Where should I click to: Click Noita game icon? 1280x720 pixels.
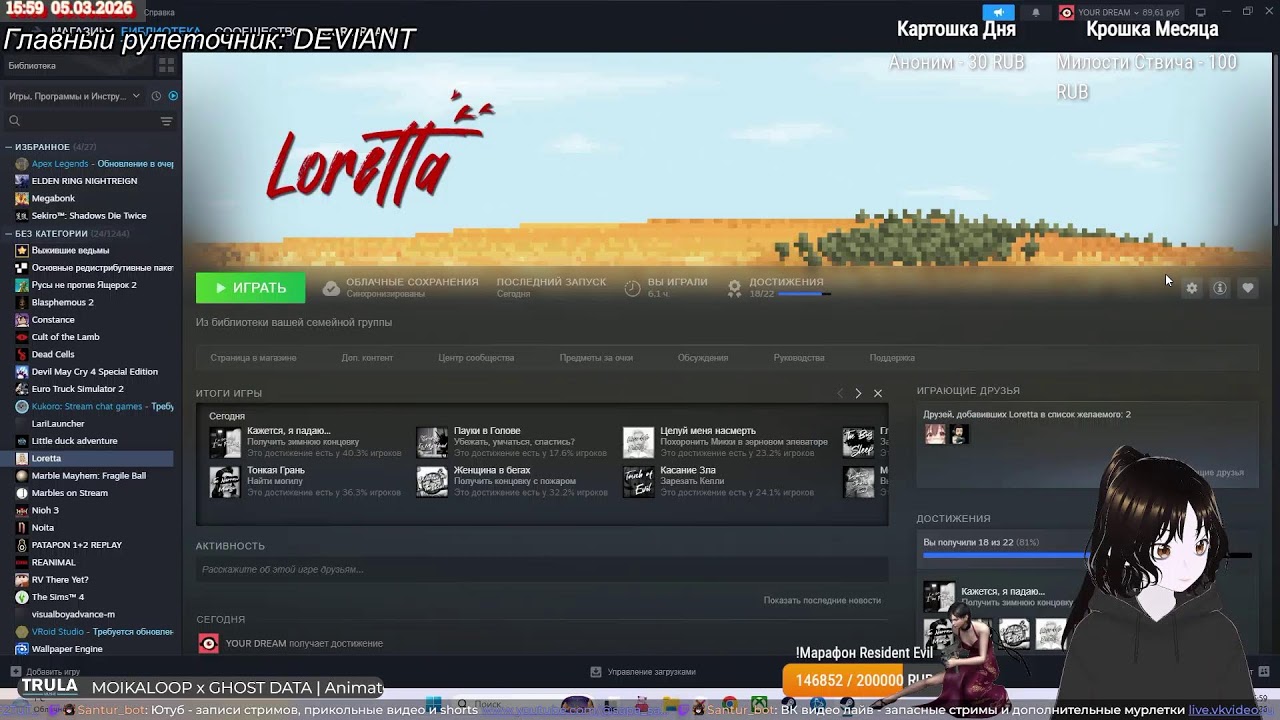pos(22,528)
